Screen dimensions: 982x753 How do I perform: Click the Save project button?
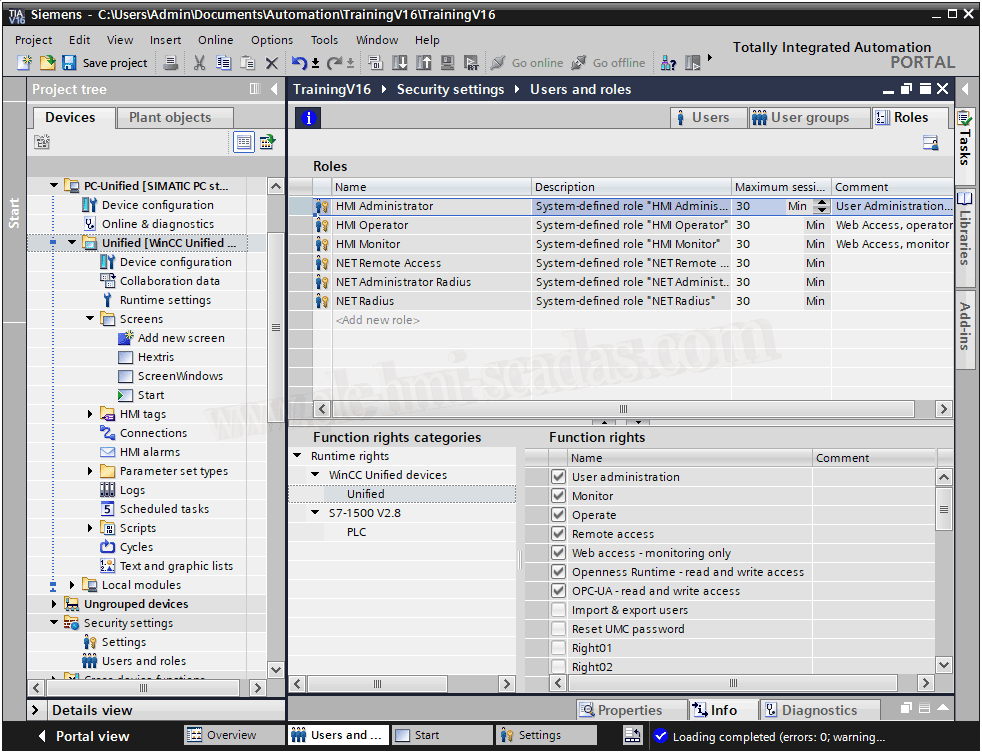[105, 63]
